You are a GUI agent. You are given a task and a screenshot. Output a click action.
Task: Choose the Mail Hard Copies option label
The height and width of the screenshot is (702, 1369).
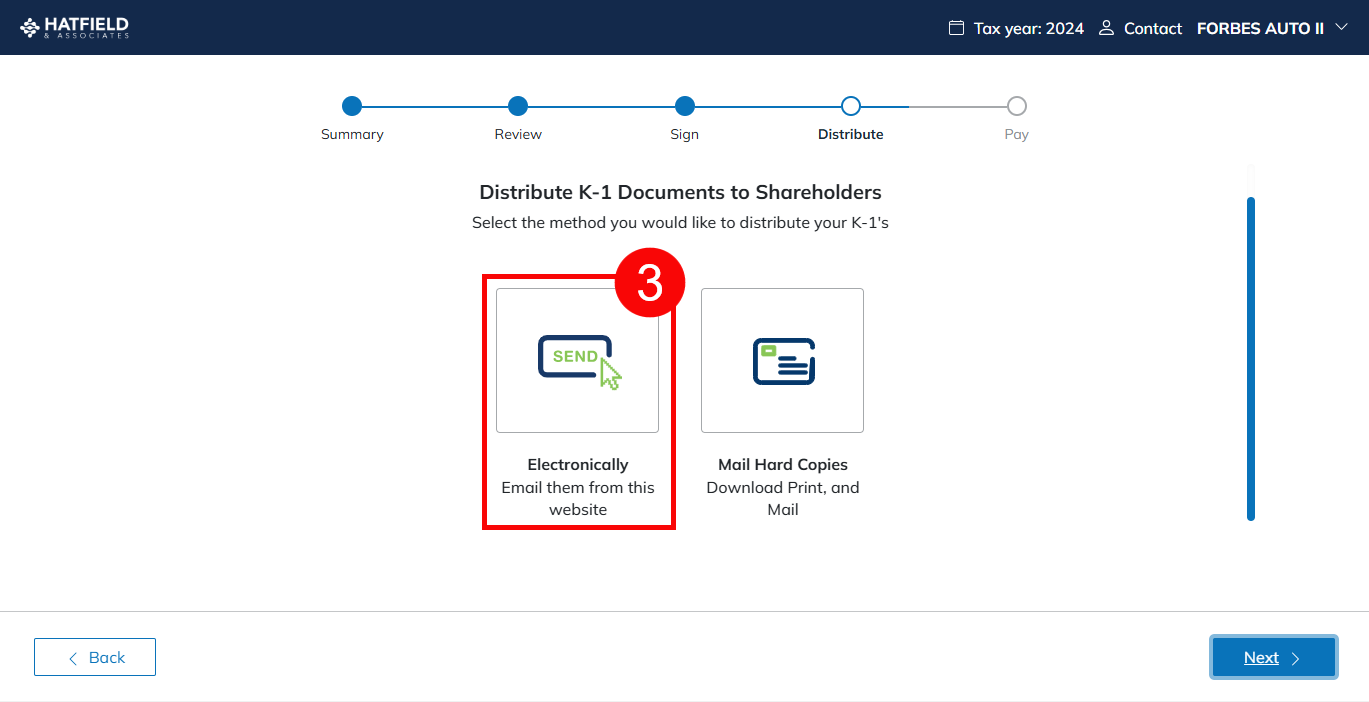pos(782,465)
